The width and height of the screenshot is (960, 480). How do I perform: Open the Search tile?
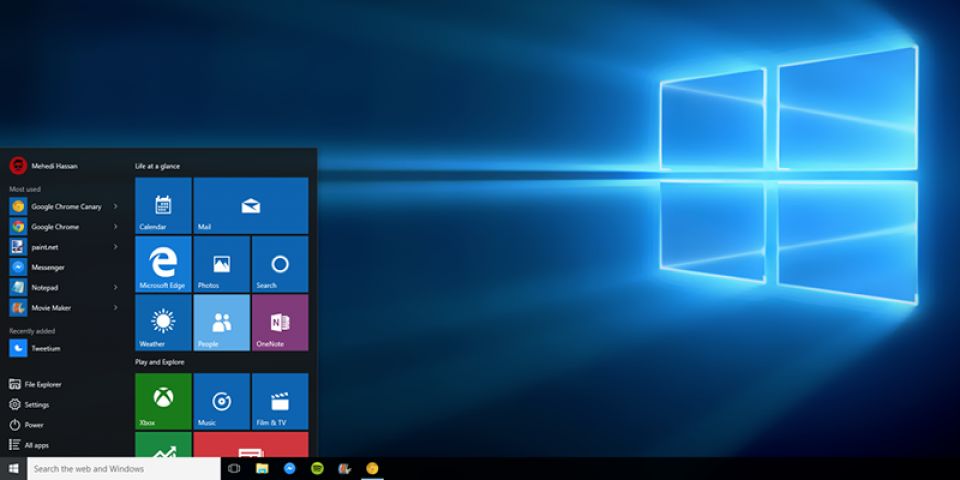280,264
